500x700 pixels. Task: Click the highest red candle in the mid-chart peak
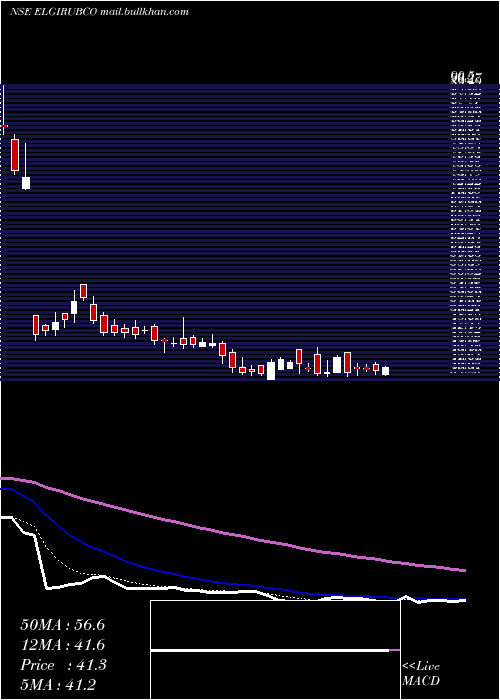[83, 292]
